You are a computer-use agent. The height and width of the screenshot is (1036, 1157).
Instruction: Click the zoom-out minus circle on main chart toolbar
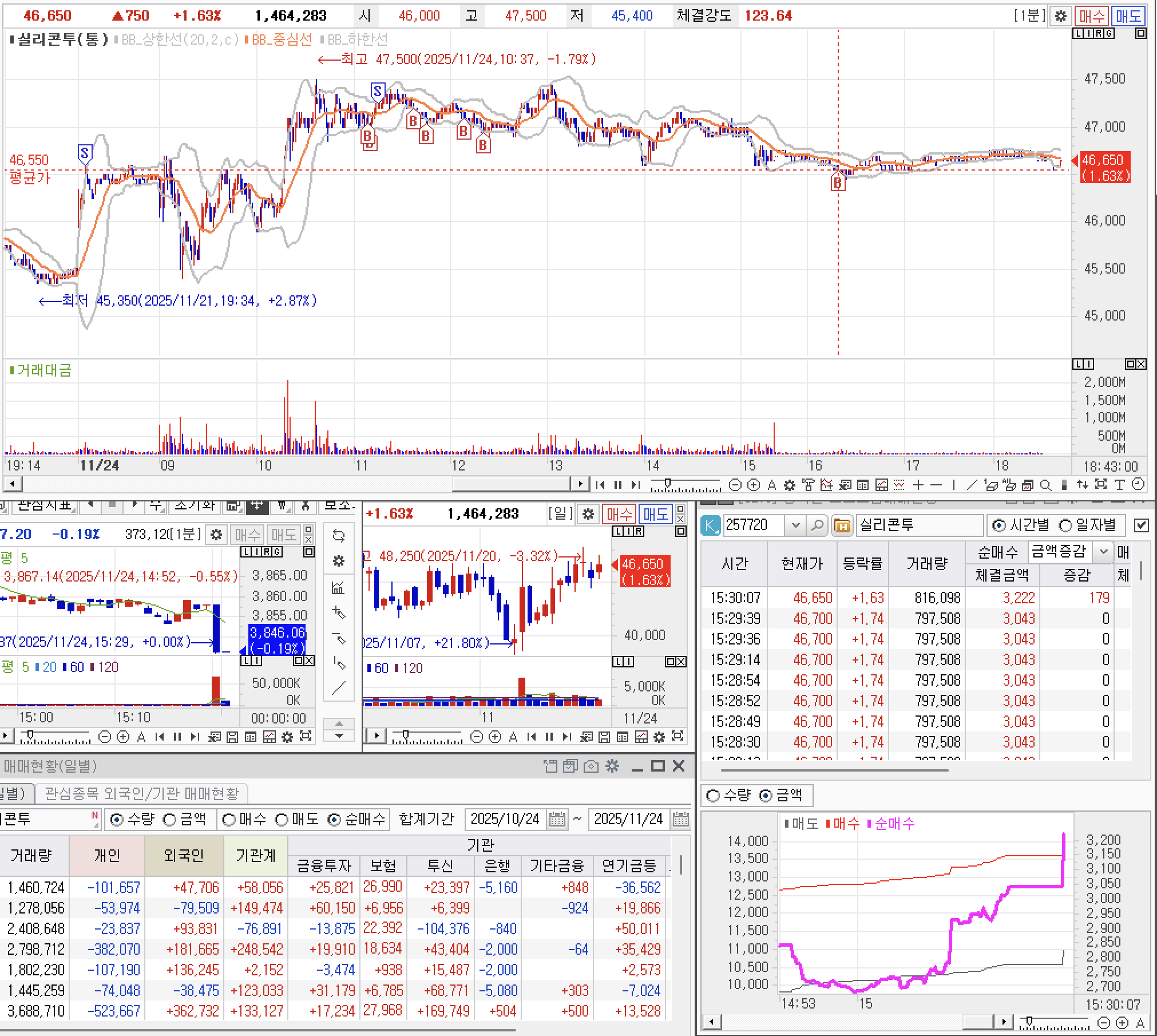click(735, 485)
